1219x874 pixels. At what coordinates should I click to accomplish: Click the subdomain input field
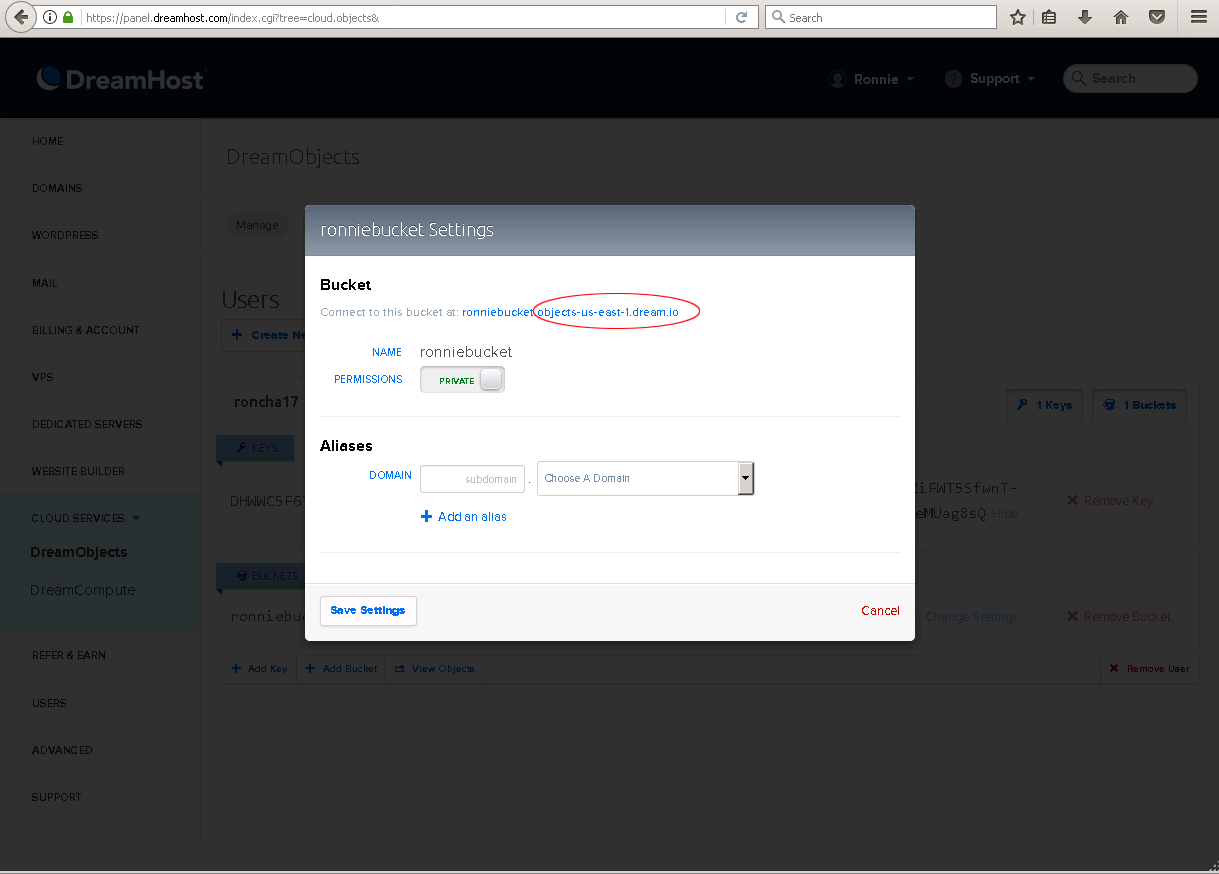click(x=472, y=479)
